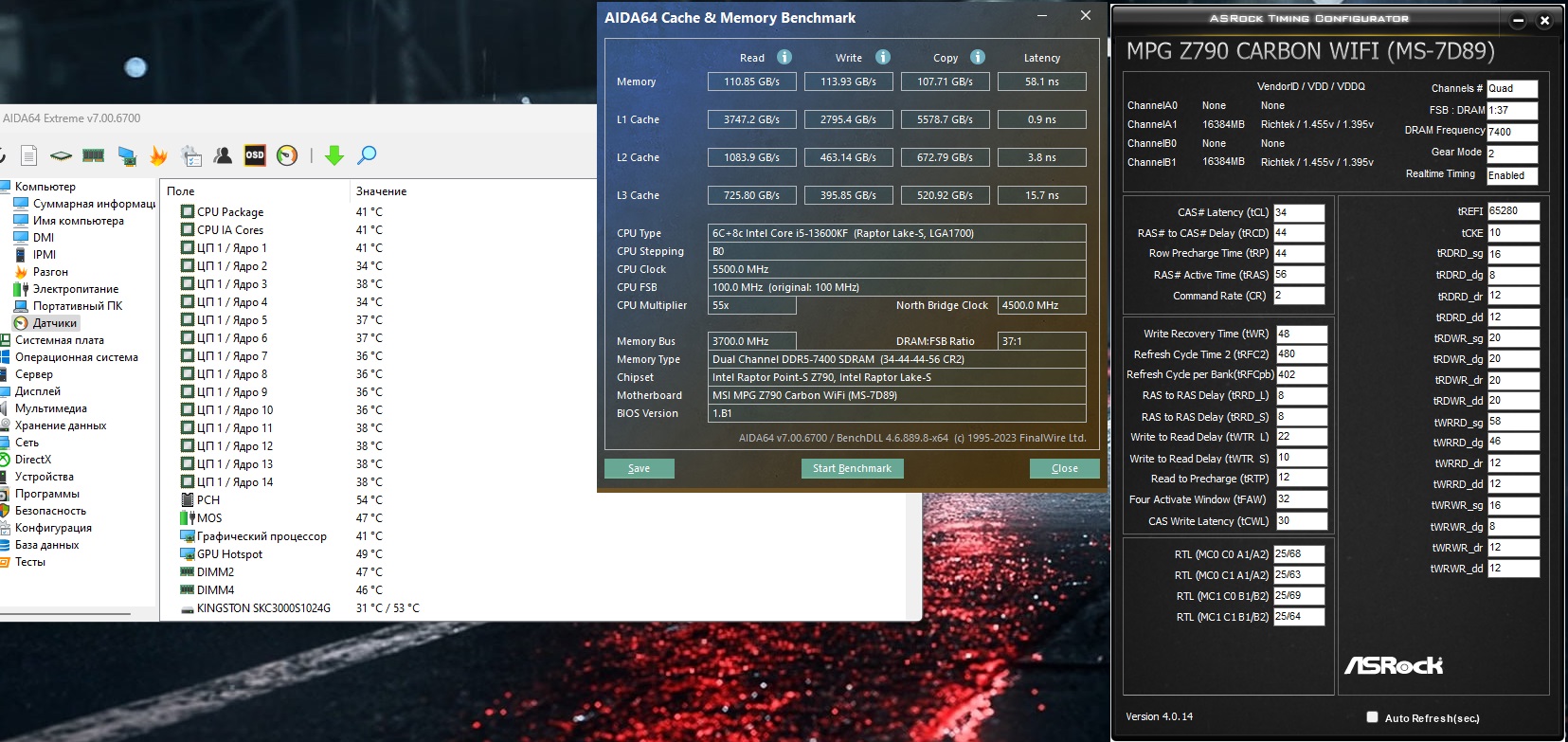Click the tREFI field showing 65280
Viewport: 1568px width, 742px height.
(x=1513, y=211)
